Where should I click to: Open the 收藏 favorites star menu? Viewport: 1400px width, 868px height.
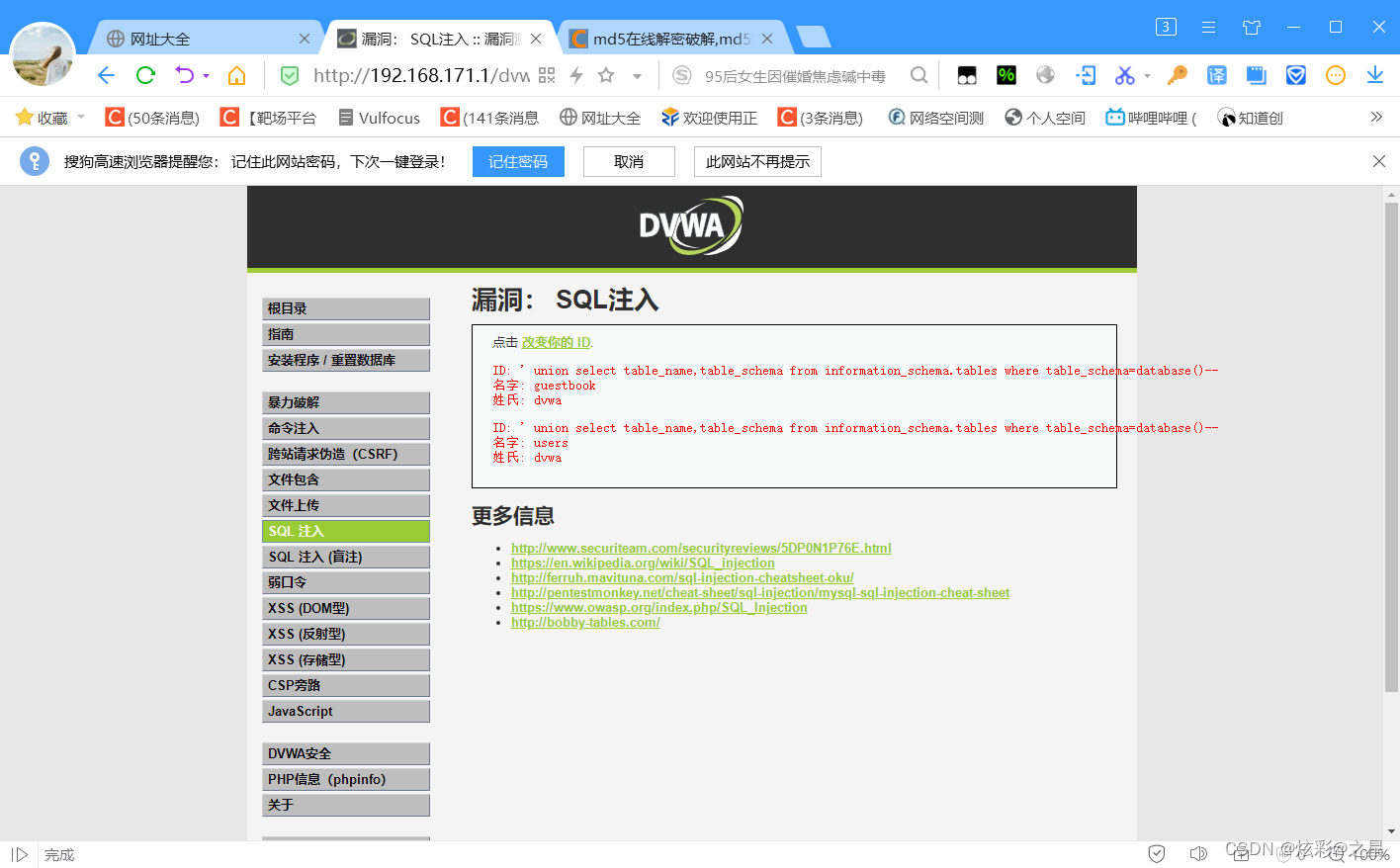[43, 118]
